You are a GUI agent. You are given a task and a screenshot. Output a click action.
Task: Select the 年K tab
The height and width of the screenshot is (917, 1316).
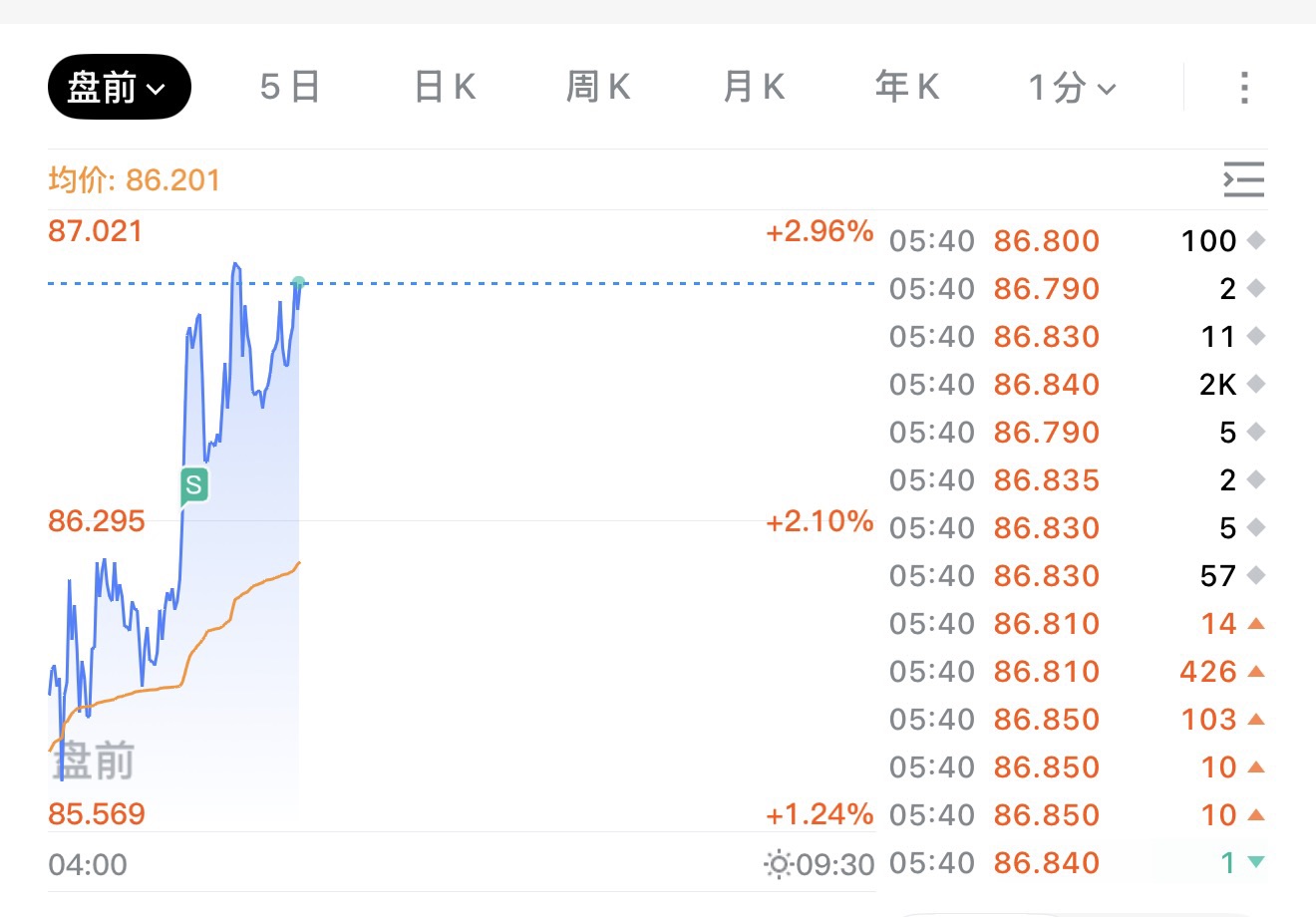point(907,88)
